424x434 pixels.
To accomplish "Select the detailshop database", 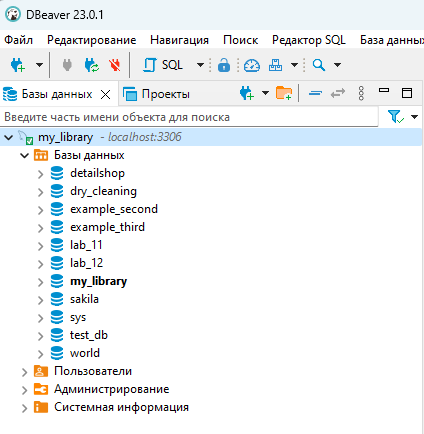I will click(97, 173).
